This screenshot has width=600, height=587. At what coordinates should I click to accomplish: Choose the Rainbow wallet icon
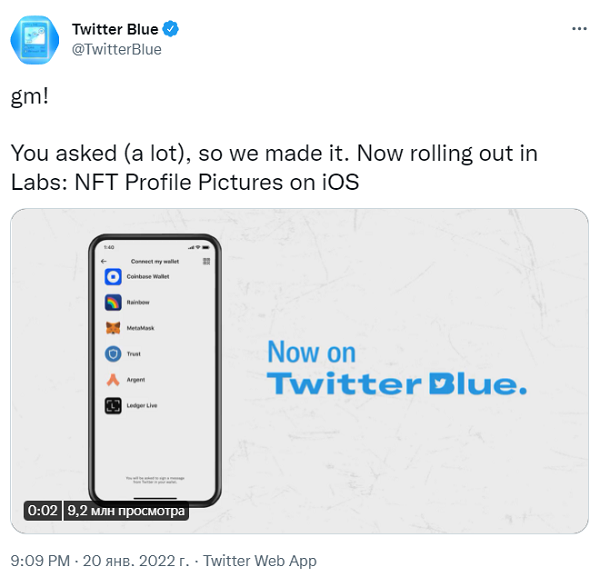click(113, 302)
